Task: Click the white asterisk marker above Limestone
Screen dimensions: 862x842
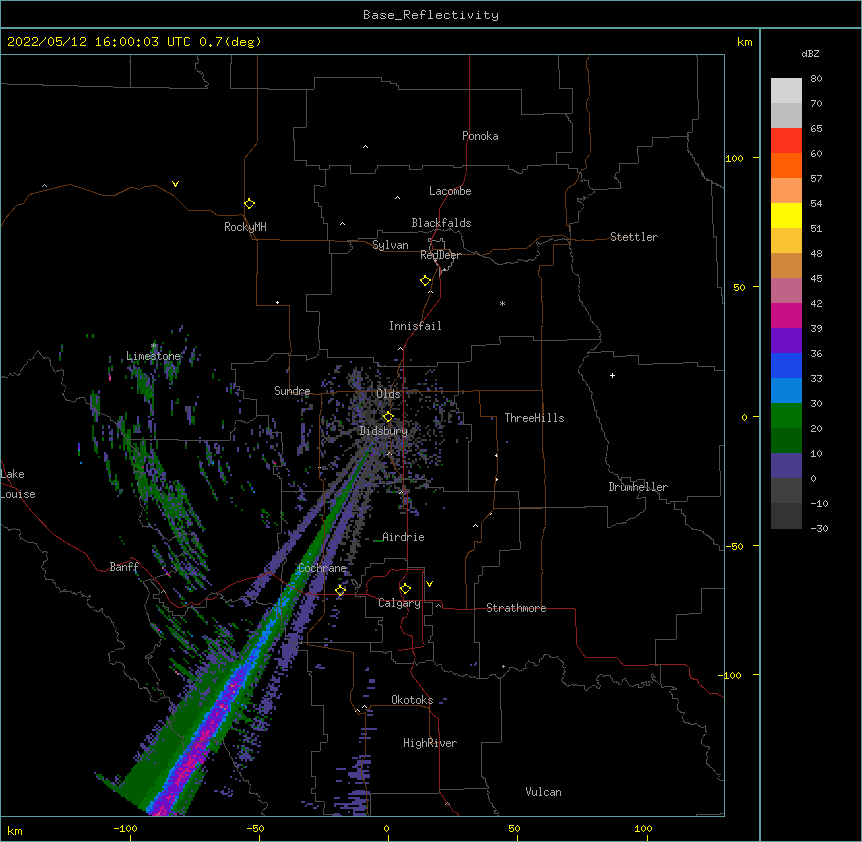Action: point(154,346)
